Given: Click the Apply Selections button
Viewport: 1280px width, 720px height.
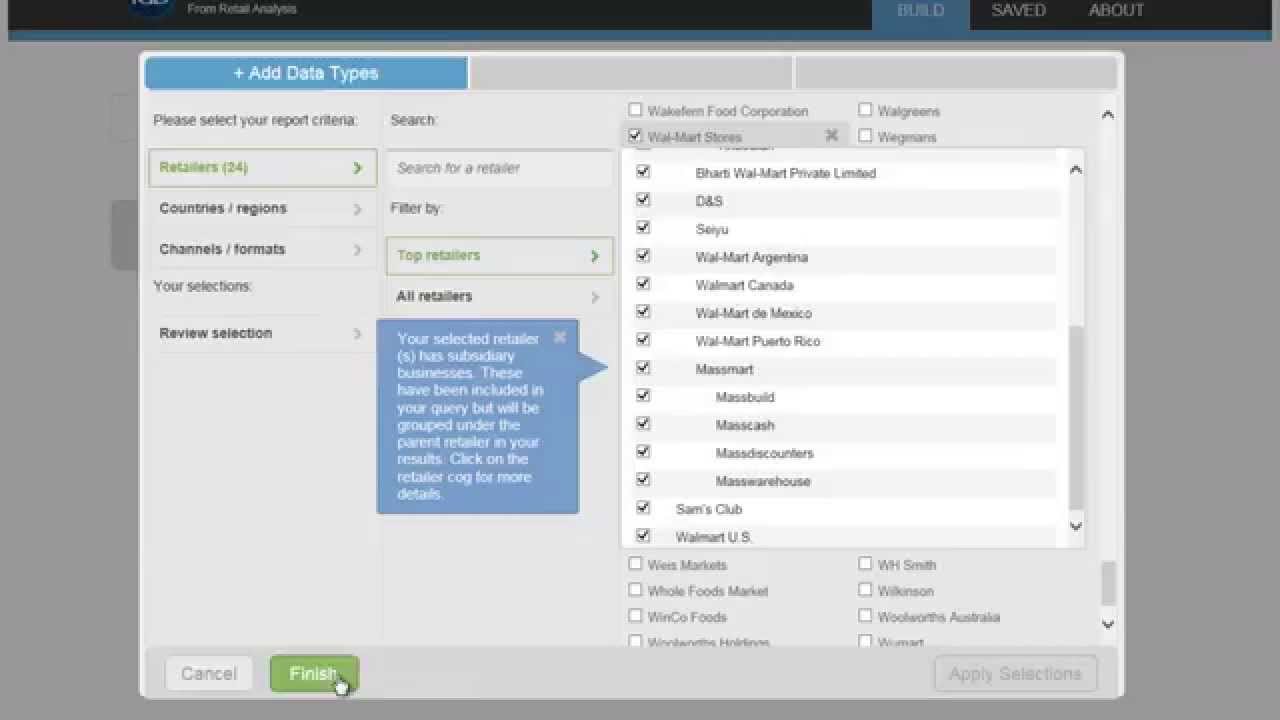Looking at the screenshot, I should pos(1015,673).
